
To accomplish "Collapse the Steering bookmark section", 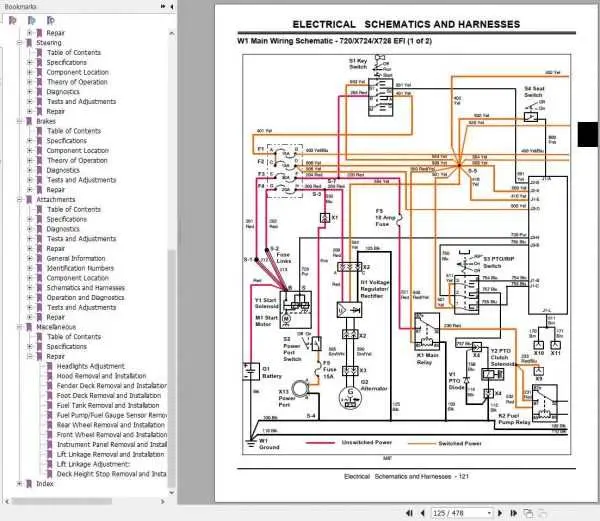I will tap(19, 43).
